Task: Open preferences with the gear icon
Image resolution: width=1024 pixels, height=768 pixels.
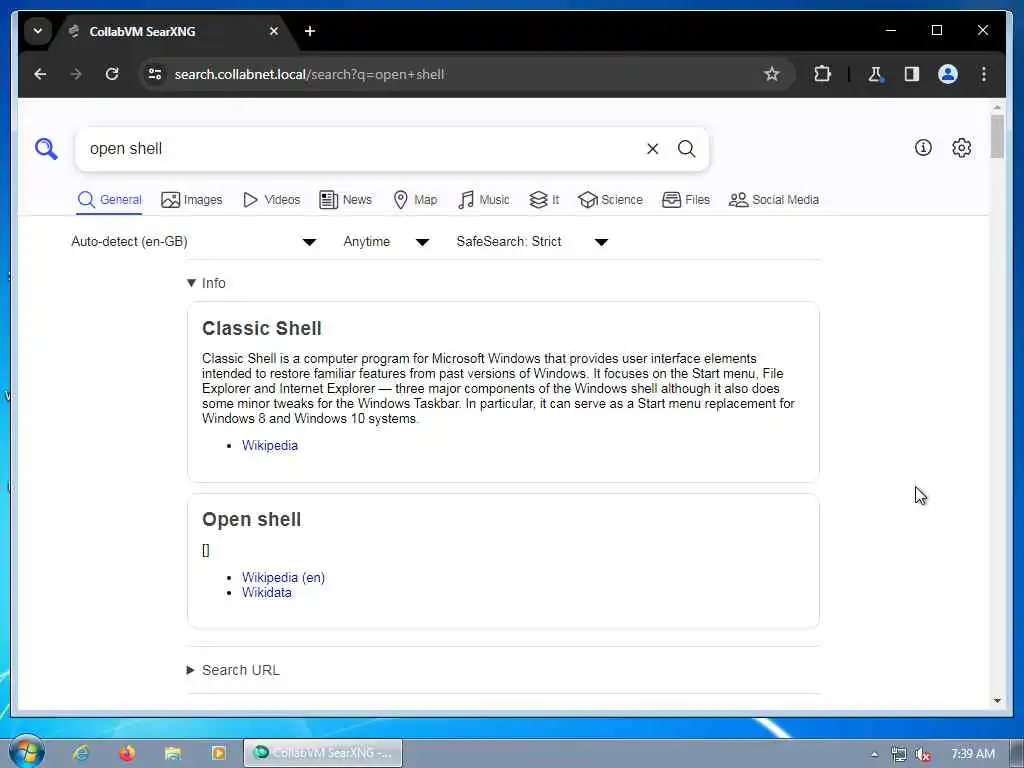Action: point(961,148)
